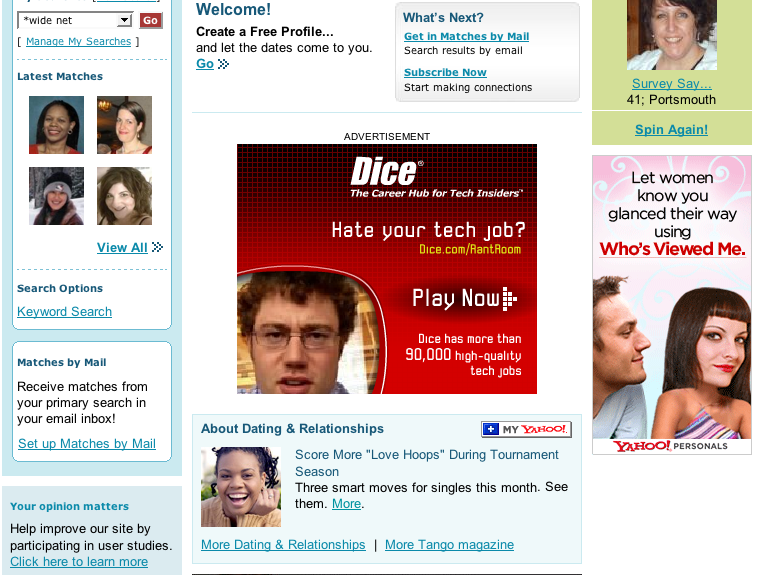This screenshot has height=575, width=768.
Task: Click the 'What's Next?' heading
Action: [x=443, y=18]
